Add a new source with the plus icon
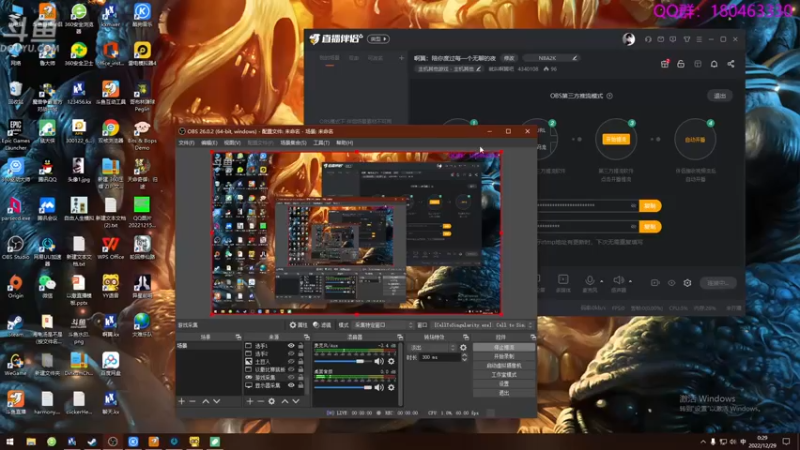 249,402
